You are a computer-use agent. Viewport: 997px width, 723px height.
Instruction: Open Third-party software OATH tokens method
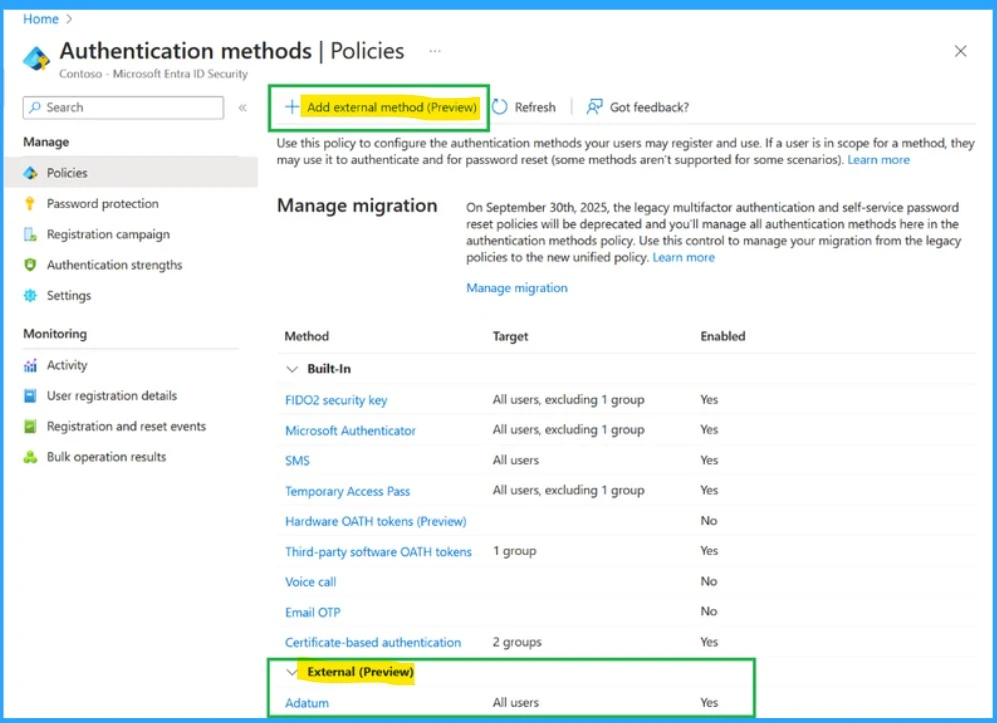[378, 551]
